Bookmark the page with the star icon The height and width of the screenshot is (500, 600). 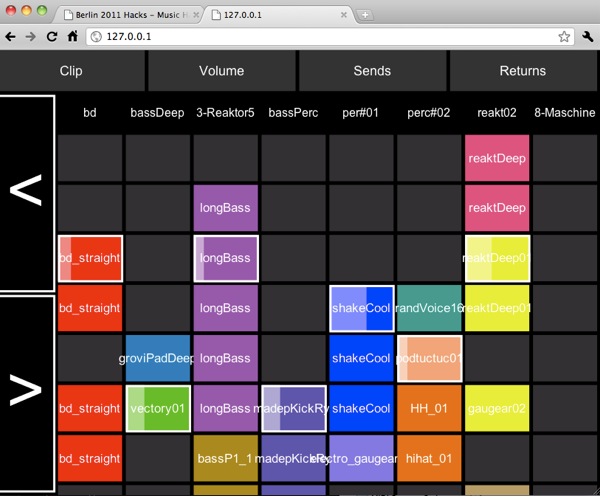click(x=564, y=37)
